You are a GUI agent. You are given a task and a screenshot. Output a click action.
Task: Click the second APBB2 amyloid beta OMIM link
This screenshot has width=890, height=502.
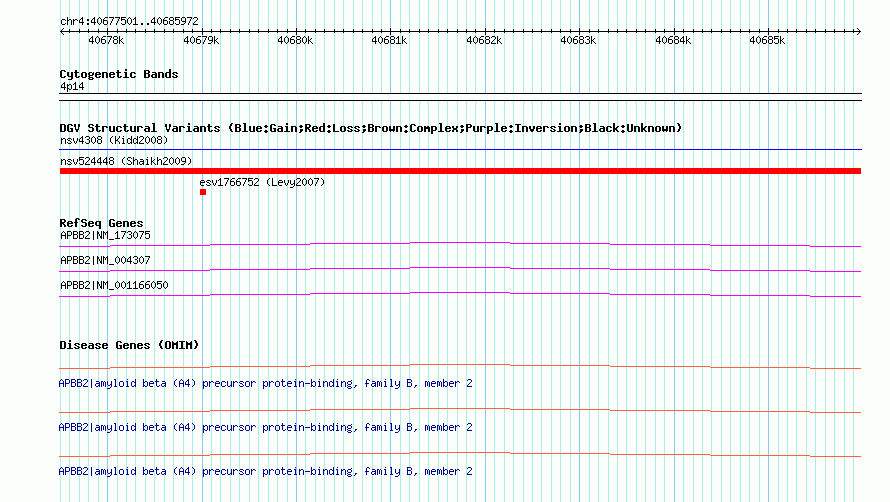266,427
